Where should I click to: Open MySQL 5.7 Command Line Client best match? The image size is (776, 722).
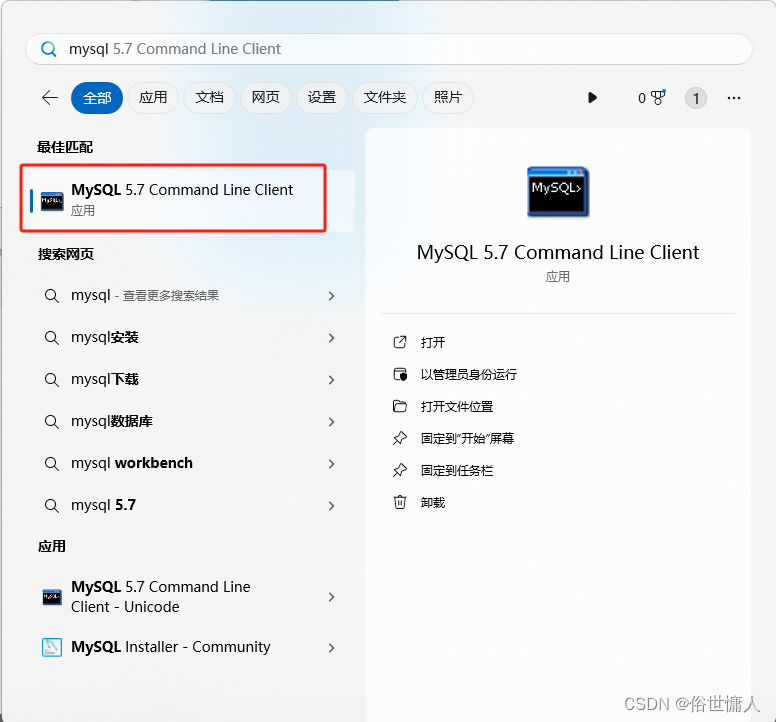point(192,200)
